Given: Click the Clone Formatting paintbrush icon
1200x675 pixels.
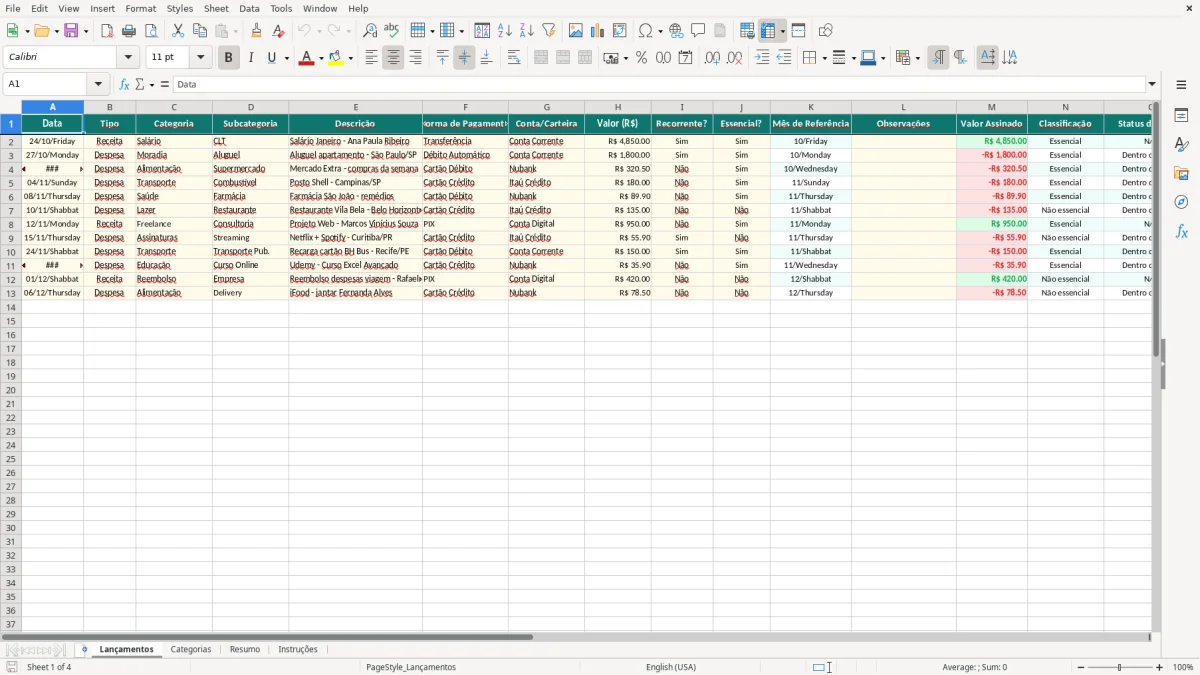Looking at the screenshot, I should [256, 31].
